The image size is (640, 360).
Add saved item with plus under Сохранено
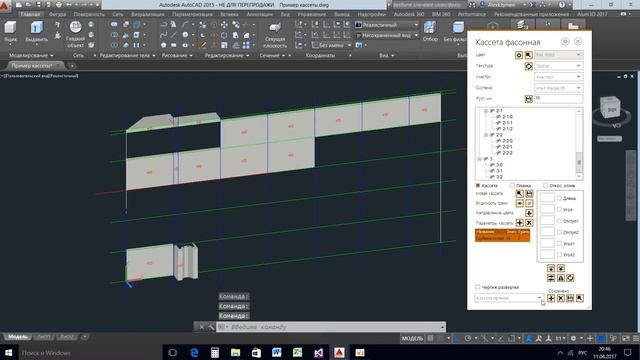(x=551, y=298)
